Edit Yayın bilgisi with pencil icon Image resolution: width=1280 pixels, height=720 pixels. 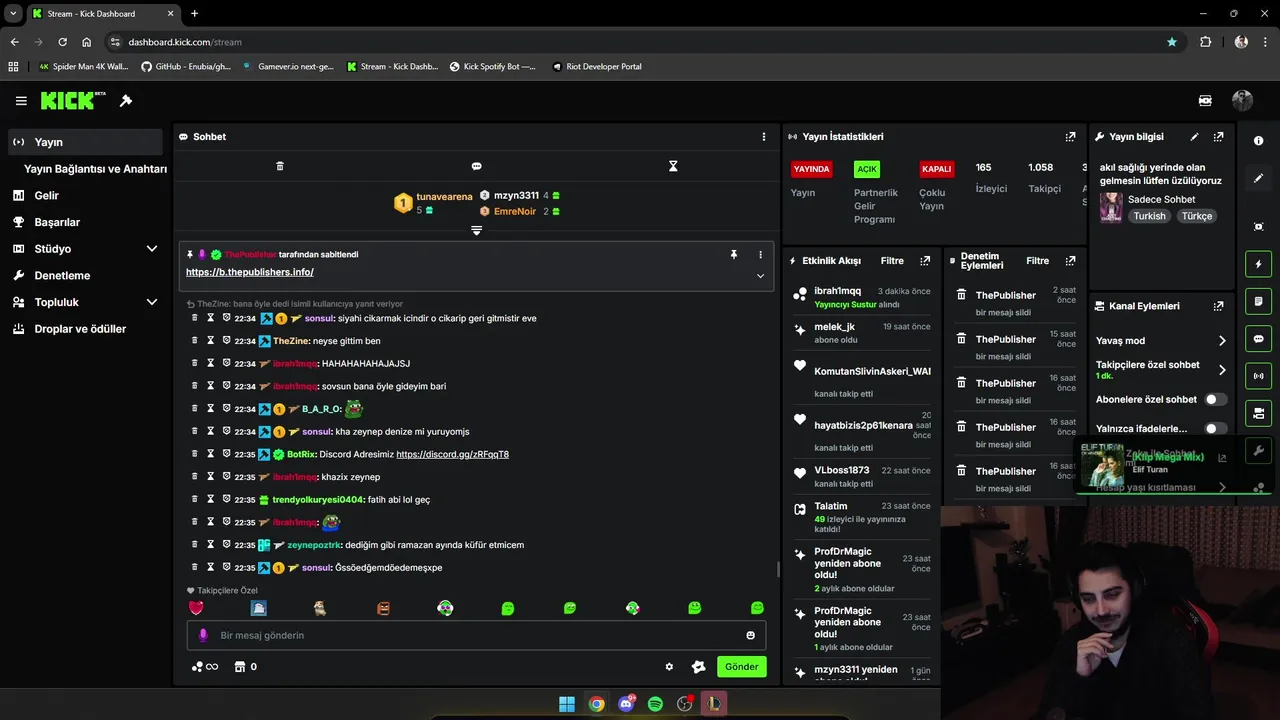click(1194, 137)
